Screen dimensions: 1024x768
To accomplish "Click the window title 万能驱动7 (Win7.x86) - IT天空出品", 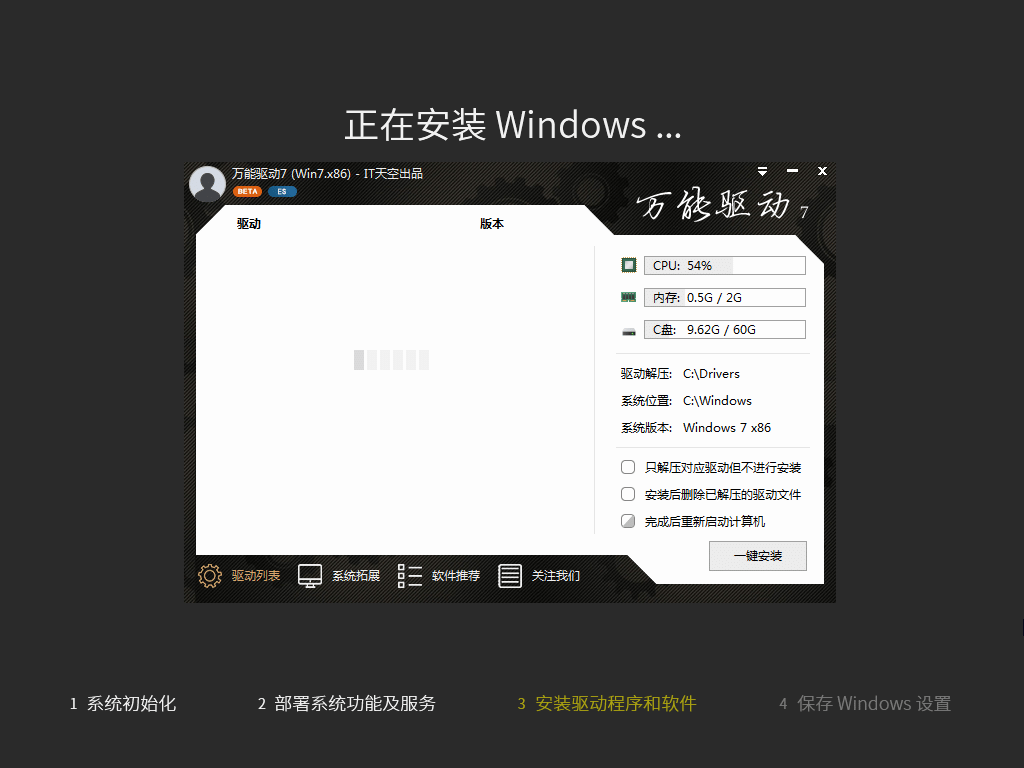I will (x=327, y=174).
